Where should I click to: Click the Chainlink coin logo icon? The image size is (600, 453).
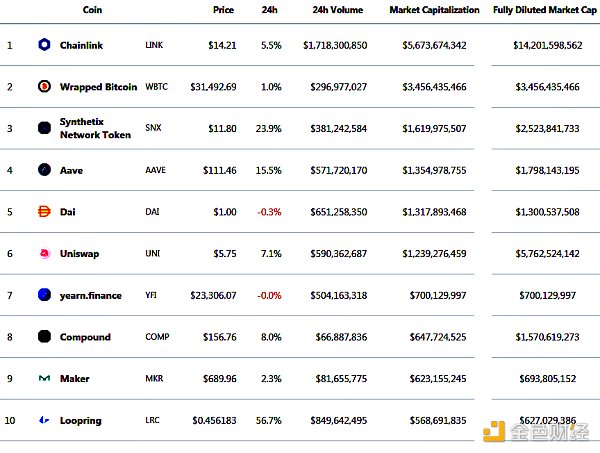coord(44,45)
